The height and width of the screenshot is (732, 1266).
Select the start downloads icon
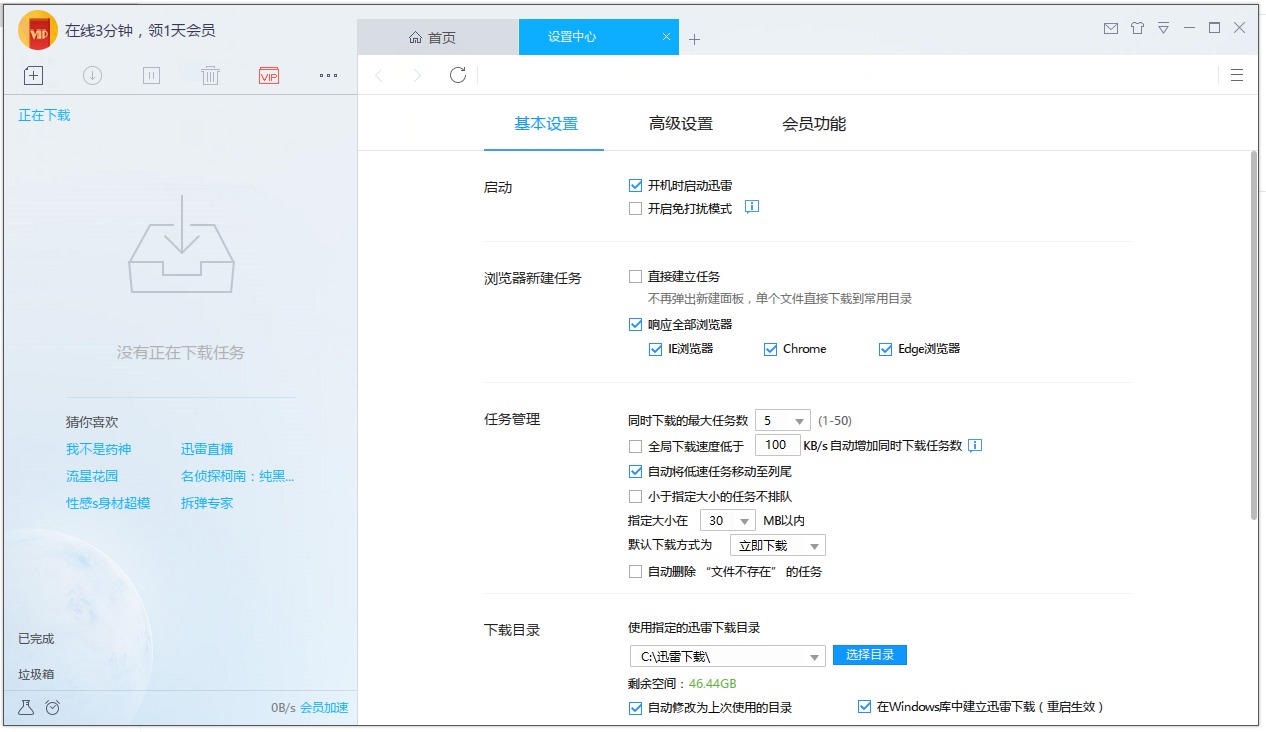pos(92,75)
